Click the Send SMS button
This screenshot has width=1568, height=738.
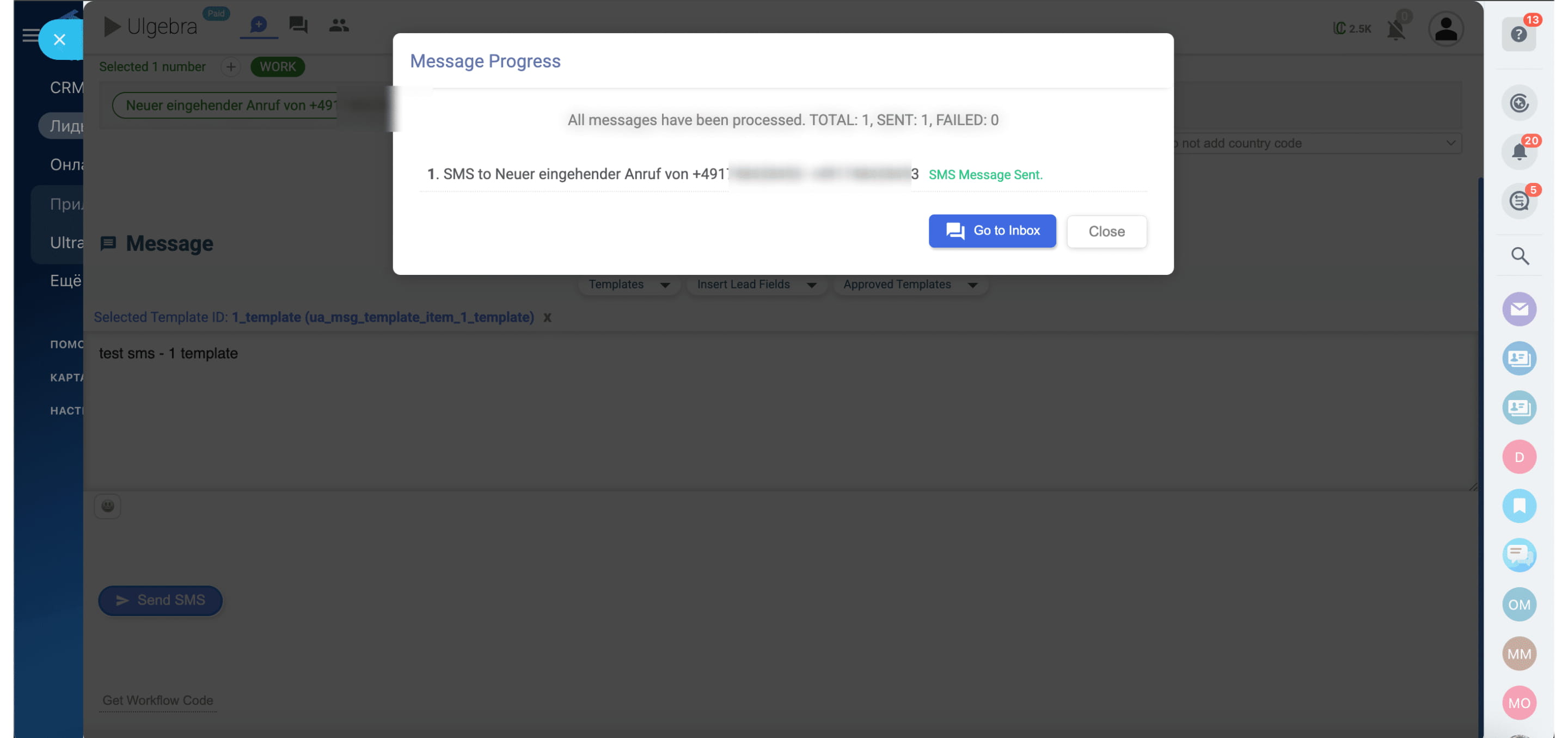[x=160, y=600]
